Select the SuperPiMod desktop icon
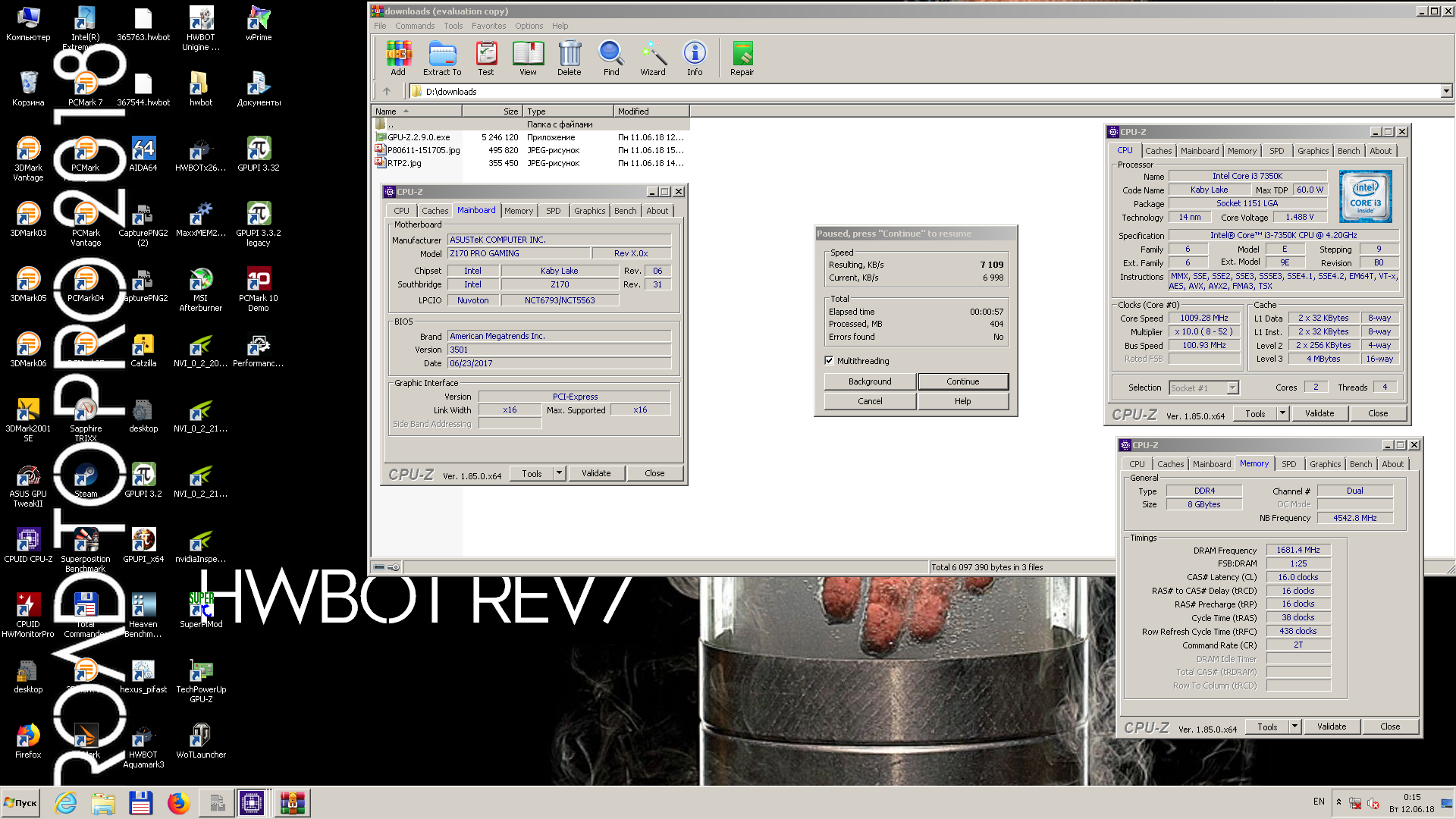The height and width of the screenshot is (819, 1456). click(201, 611)
